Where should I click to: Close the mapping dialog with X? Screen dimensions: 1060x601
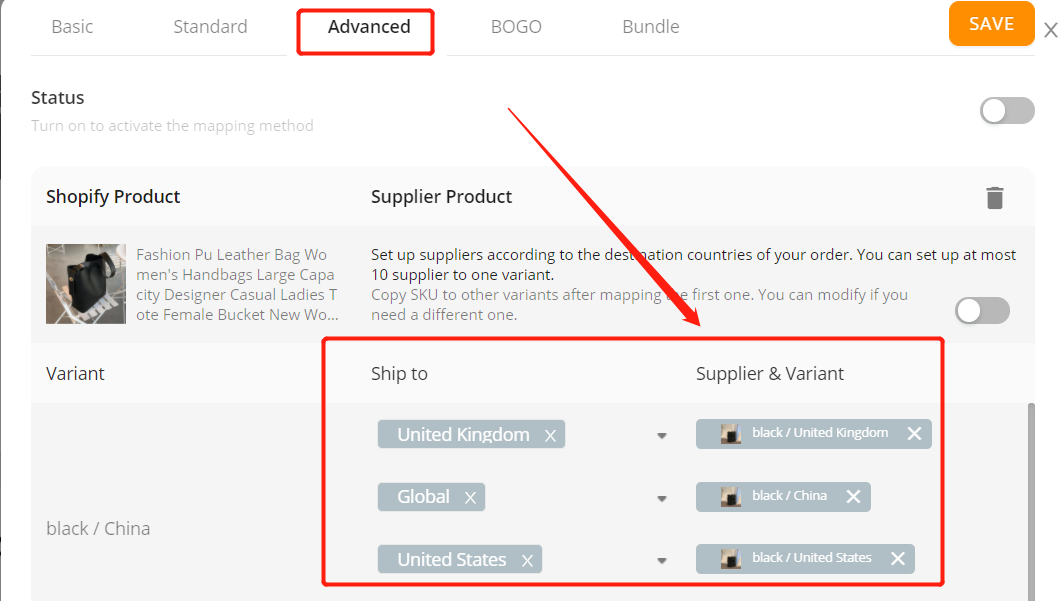pyautogui.click(x=1050, y=30)
